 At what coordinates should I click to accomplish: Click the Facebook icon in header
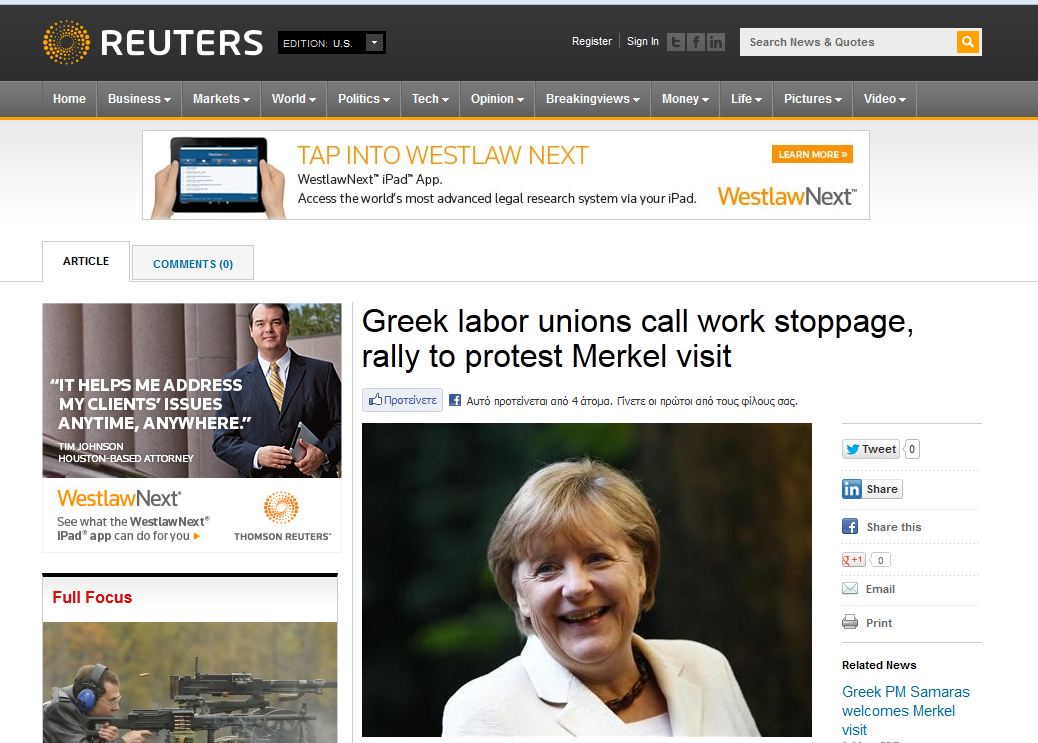(695, 42)
